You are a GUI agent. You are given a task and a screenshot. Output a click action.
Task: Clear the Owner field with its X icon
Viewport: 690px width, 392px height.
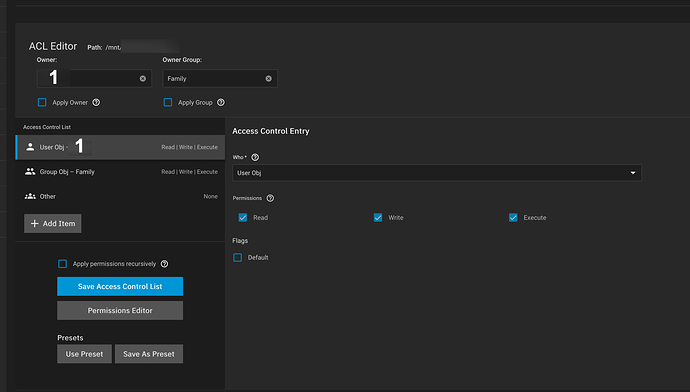[143, 78]
